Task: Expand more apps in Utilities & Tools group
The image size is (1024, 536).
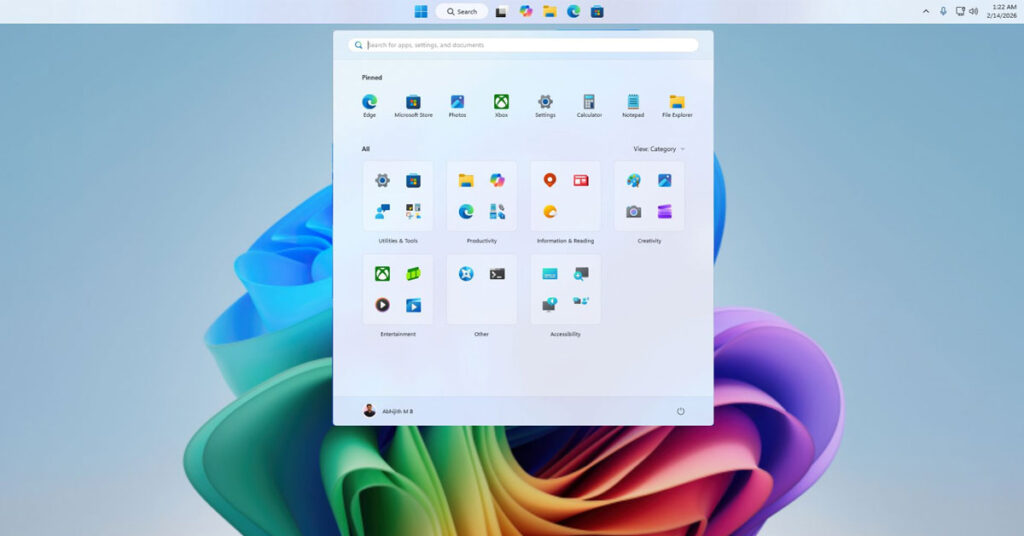Action: pos(413,211)
